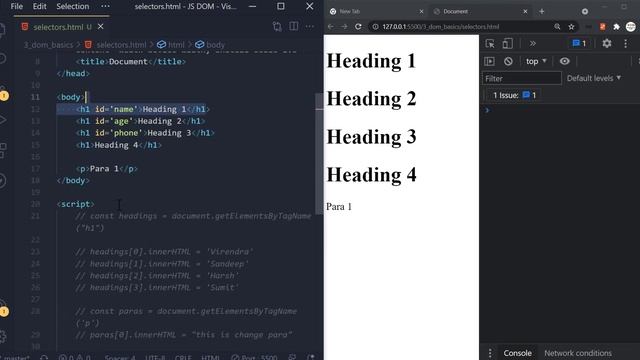The width and height of the screenshot is (640, 360).
Task: Click the Para 1 paragraph code line
Action: [x=107, y=169]
